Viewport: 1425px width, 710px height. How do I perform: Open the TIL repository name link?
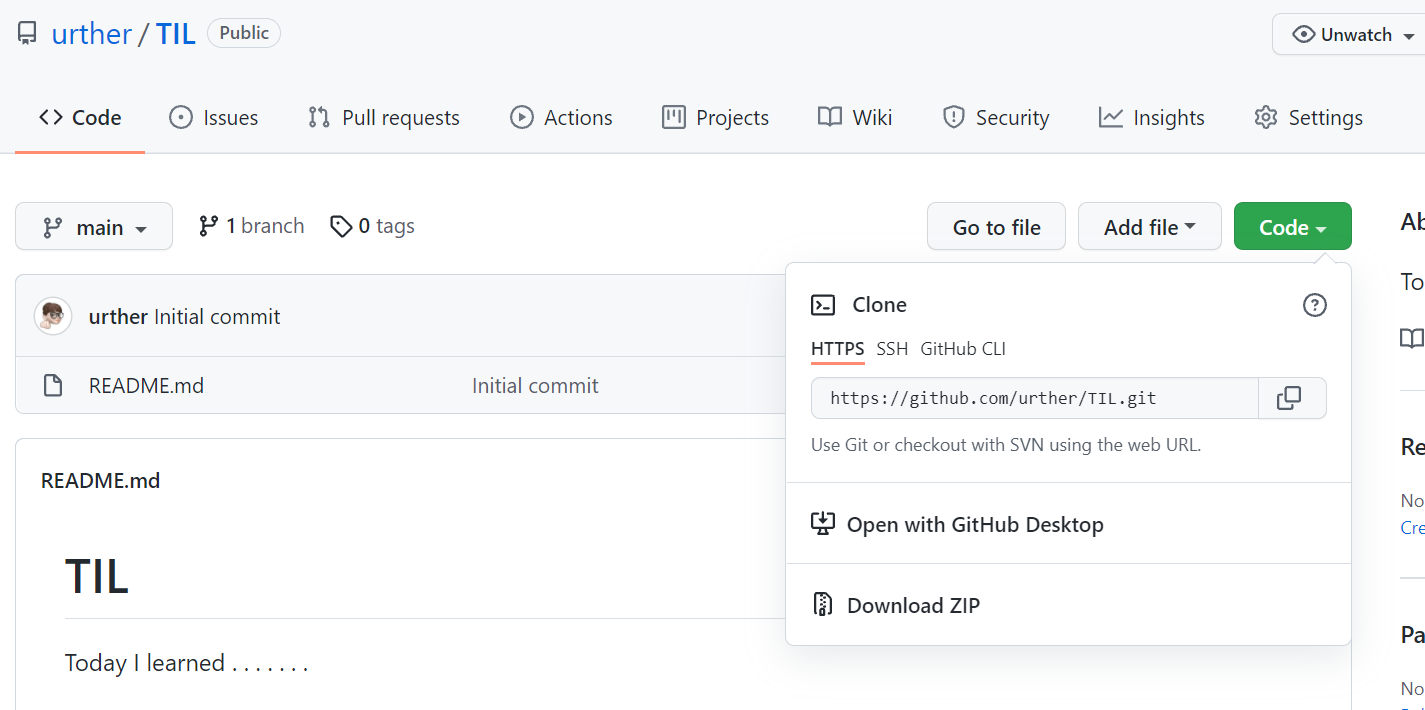(175, 34)
